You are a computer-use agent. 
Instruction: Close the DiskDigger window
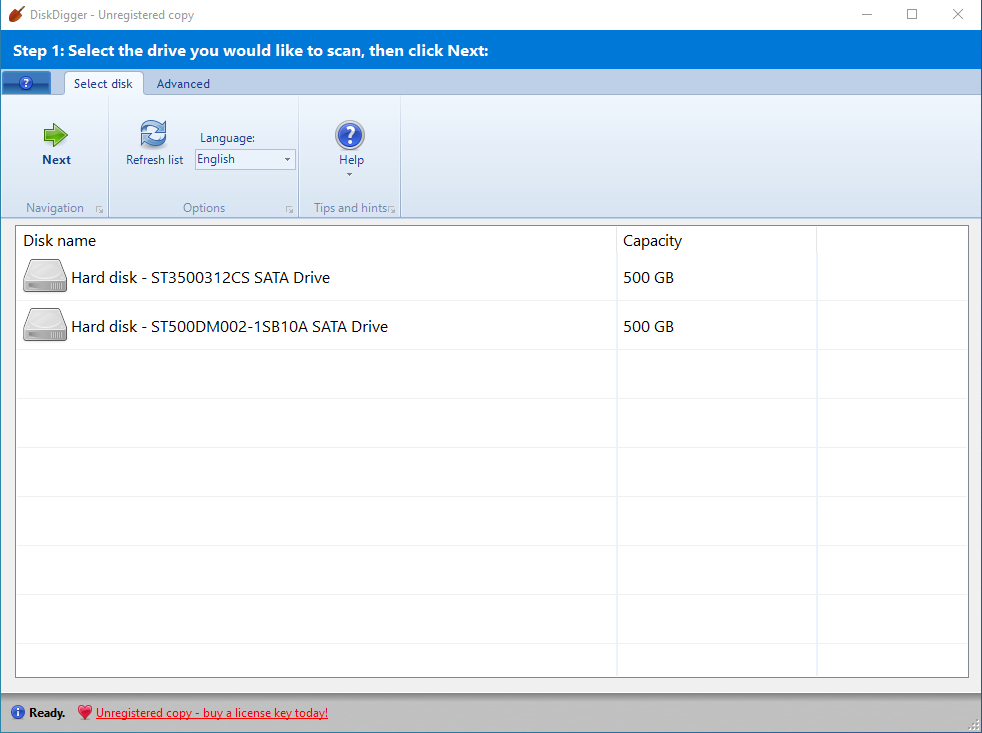click(958, 14)
